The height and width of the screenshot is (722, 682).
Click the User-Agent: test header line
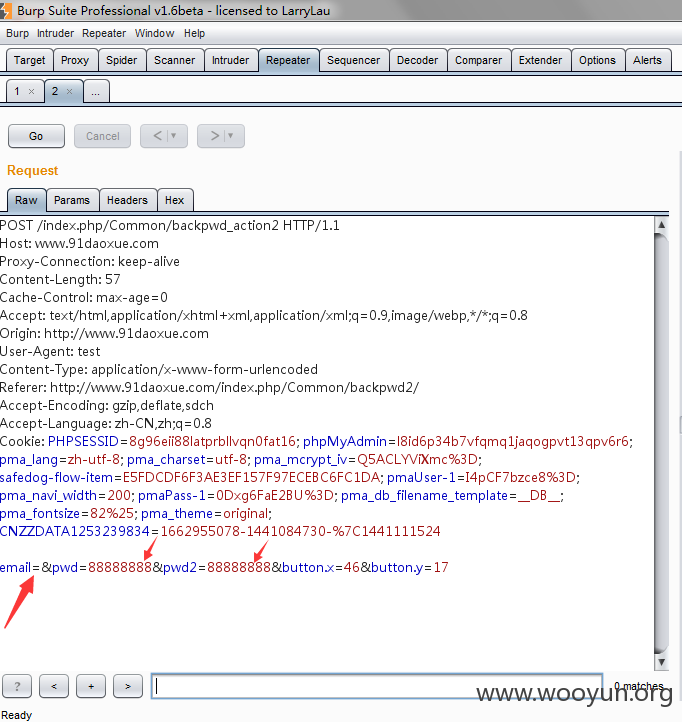50,352
